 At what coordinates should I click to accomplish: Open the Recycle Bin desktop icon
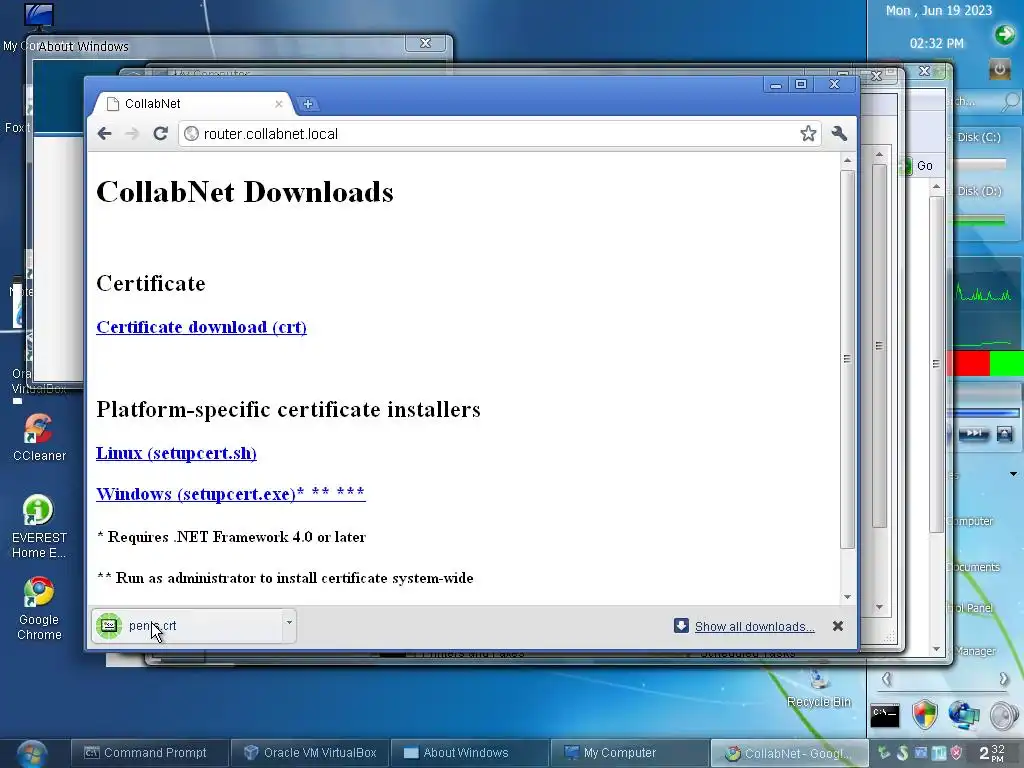tap(819, 688)
